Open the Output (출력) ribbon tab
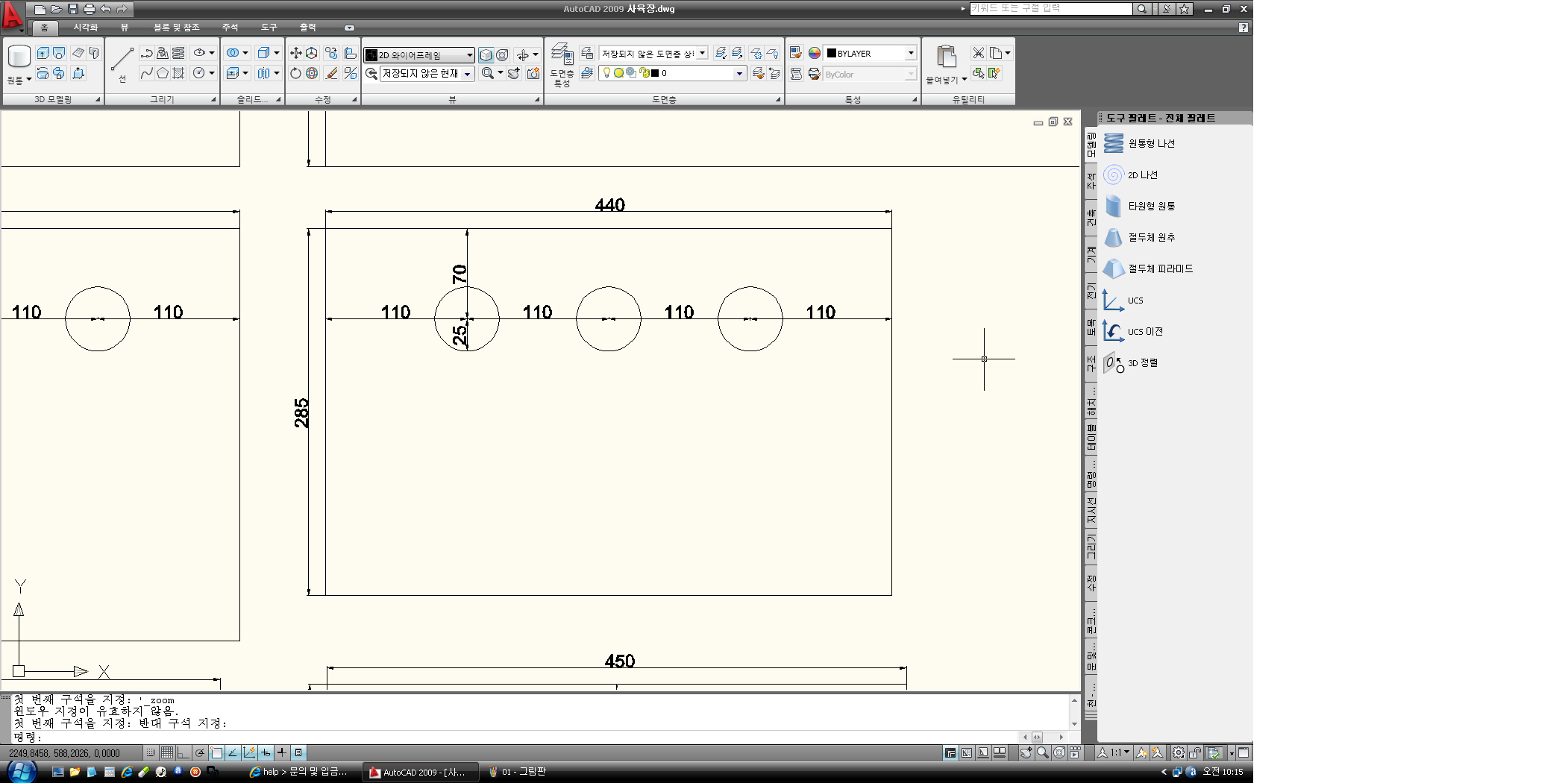 308,28
